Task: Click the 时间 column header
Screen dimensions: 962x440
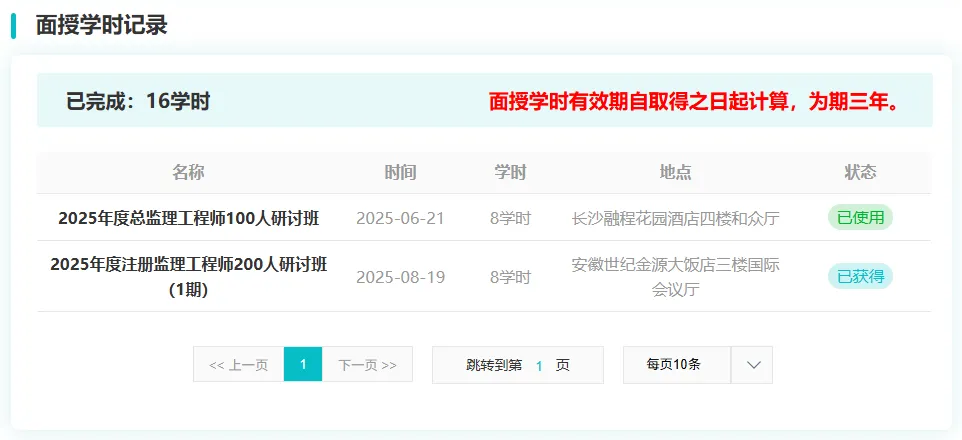Action: pyautogui.click(x=400, y=172)
